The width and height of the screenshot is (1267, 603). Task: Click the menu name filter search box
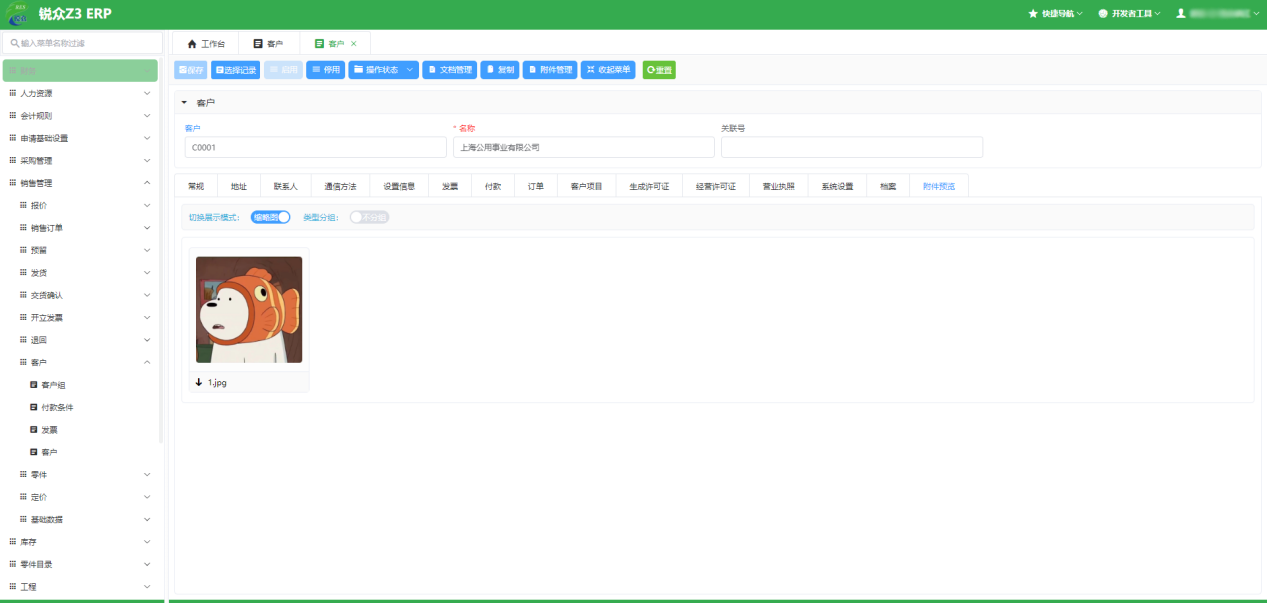click(x=83, y=43)
